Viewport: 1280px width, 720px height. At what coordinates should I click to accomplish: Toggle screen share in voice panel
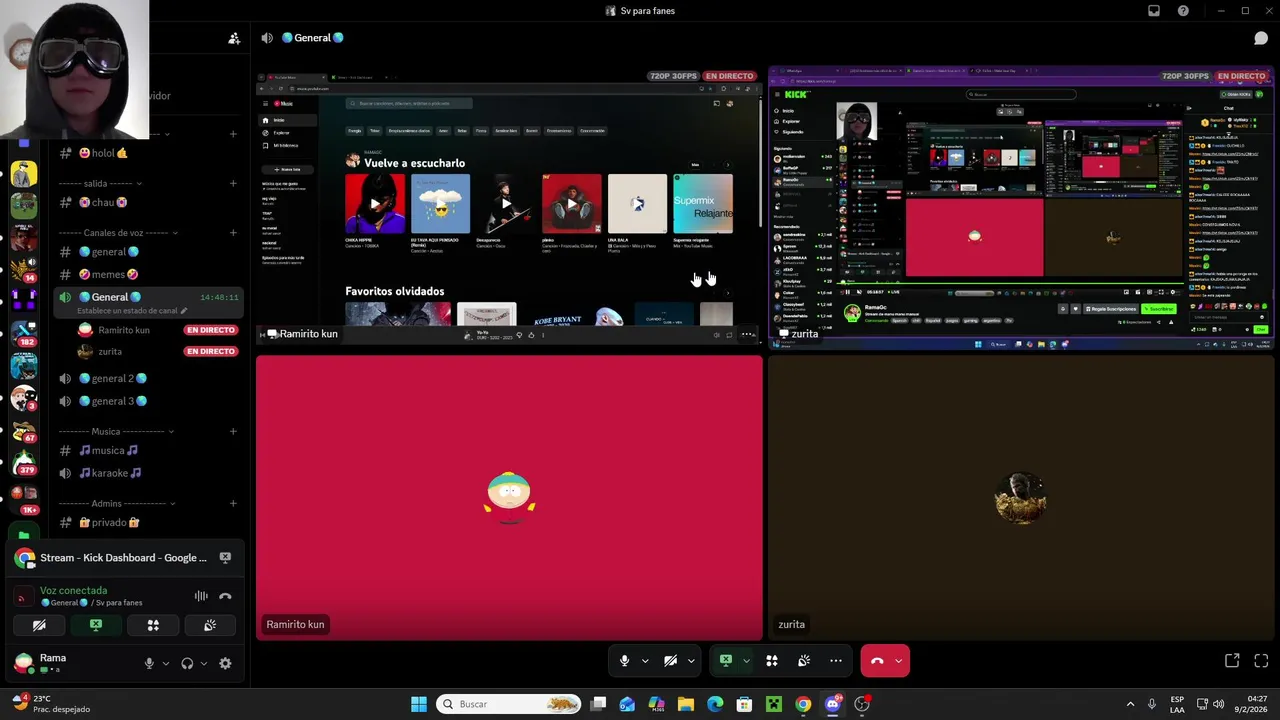[x=96, y=625]
